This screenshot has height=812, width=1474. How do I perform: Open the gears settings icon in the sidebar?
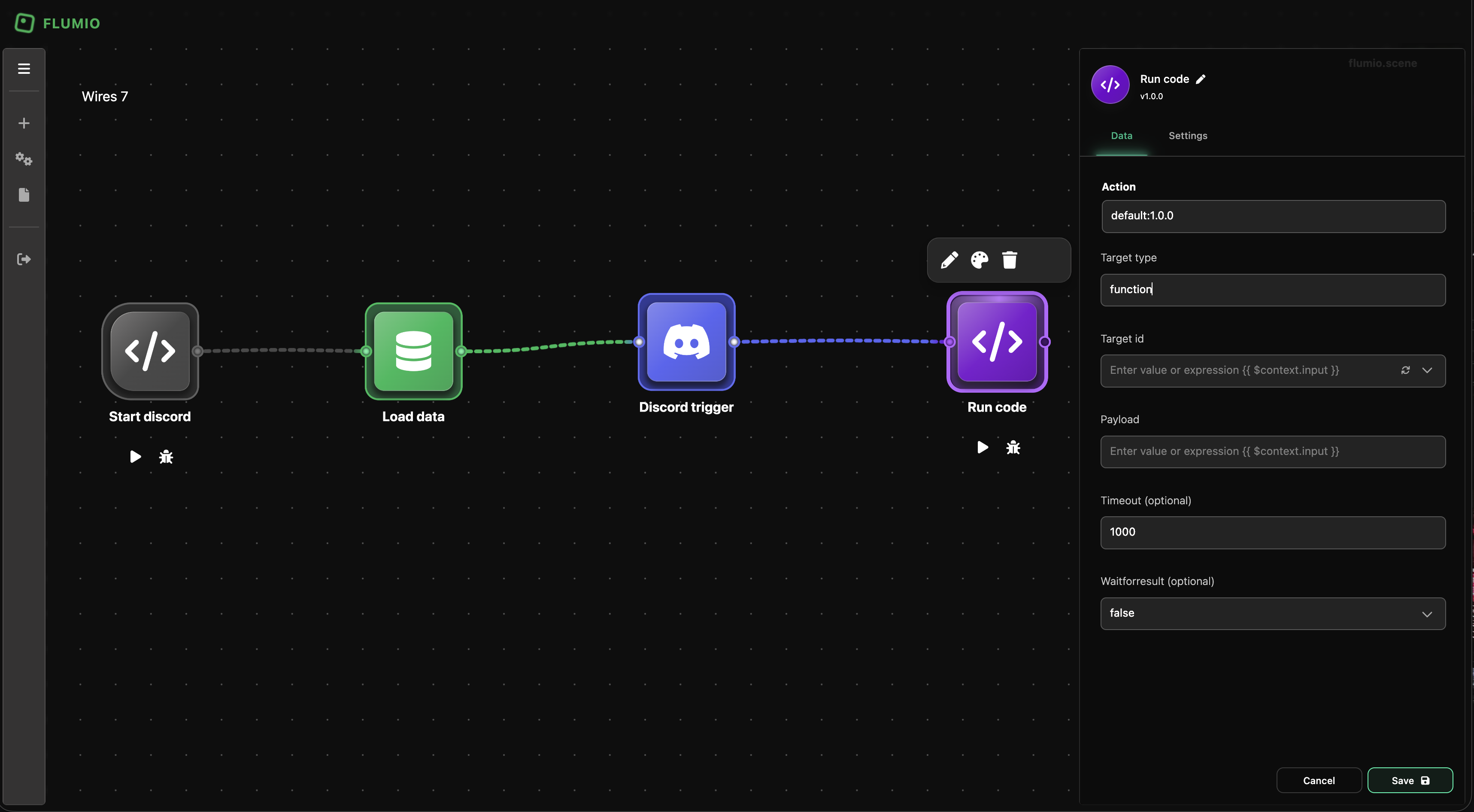point(24,159)
